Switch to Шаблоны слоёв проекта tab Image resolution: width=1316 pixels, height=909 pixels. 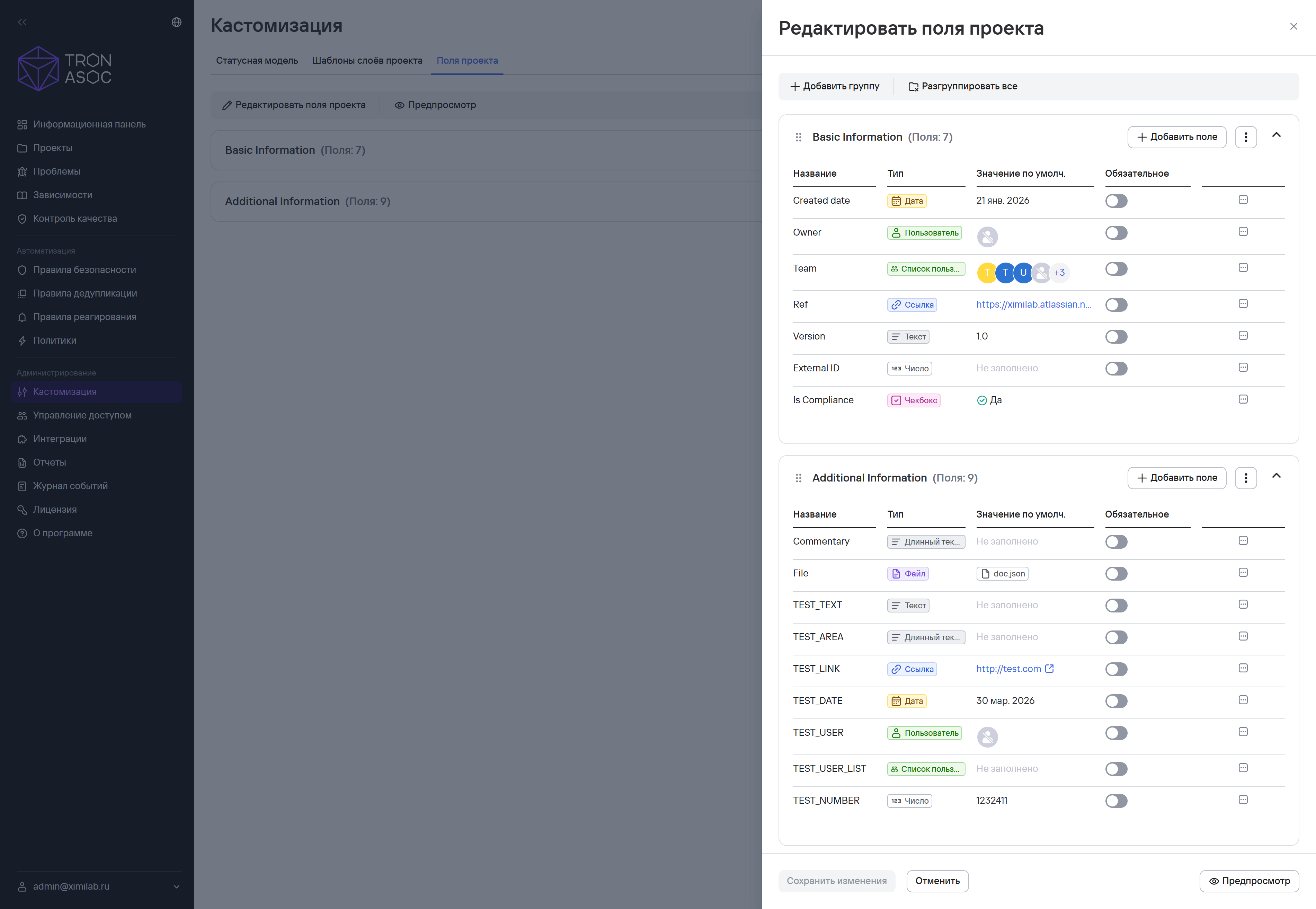click(367, 60)
